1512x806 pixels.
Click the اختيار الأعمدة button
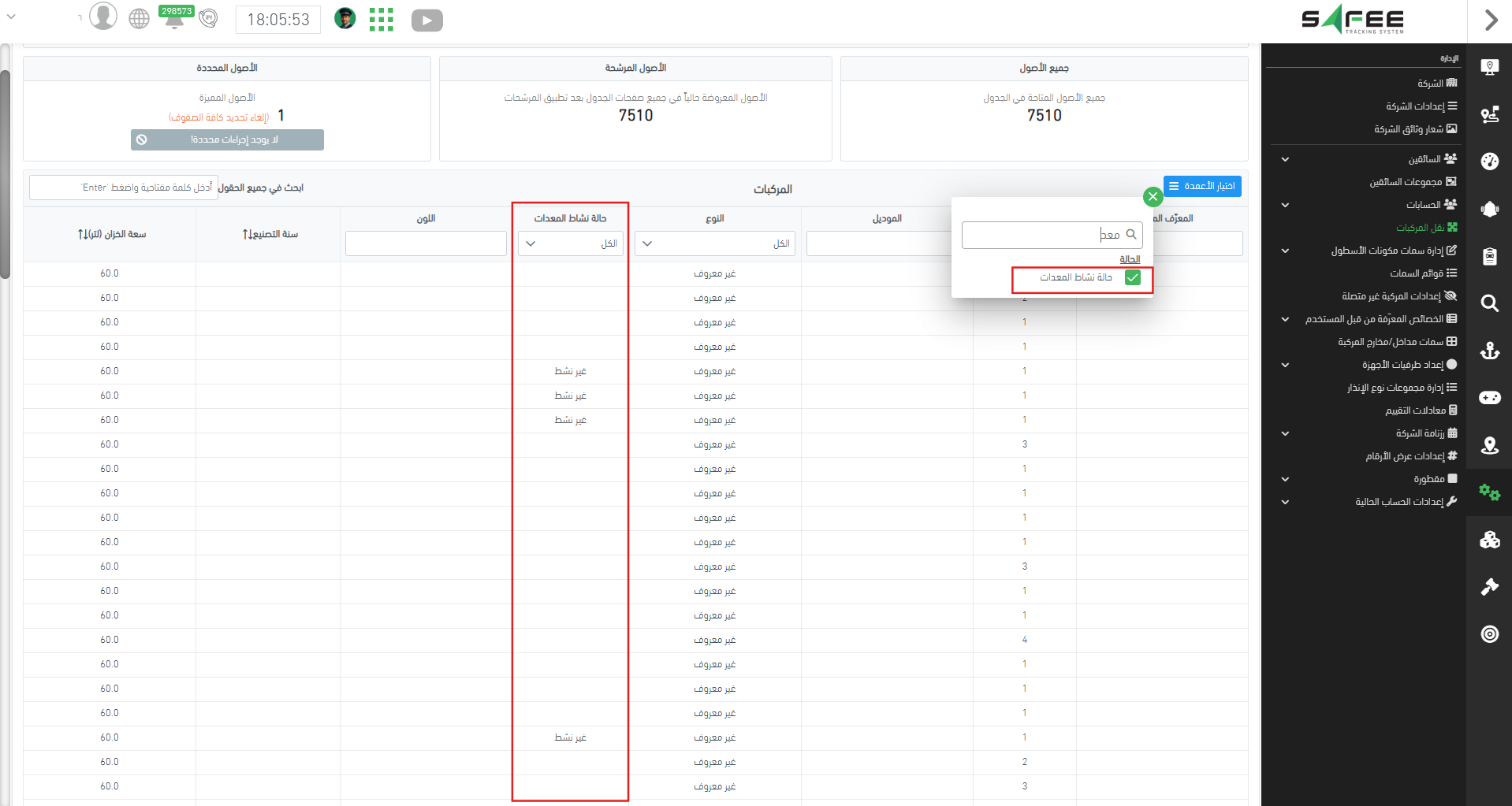click(1202, 186)
